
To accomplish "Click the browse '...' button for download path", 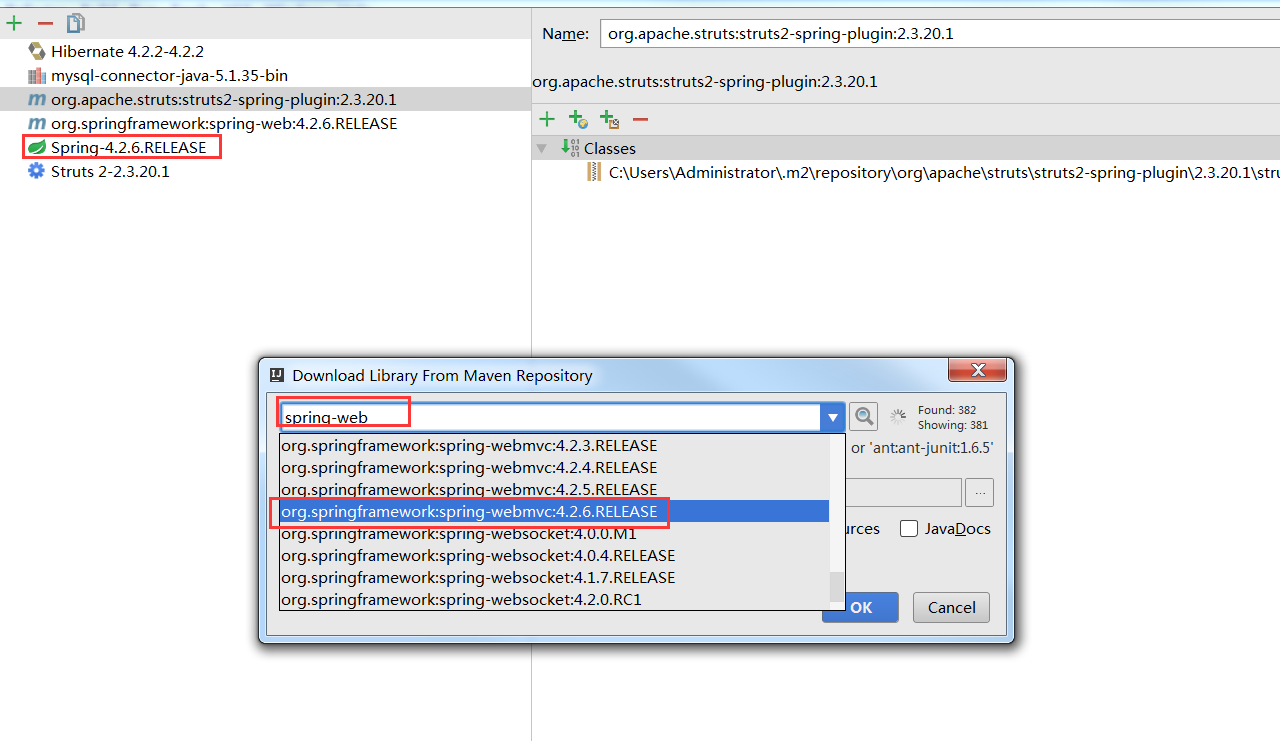I will point(980,492).
